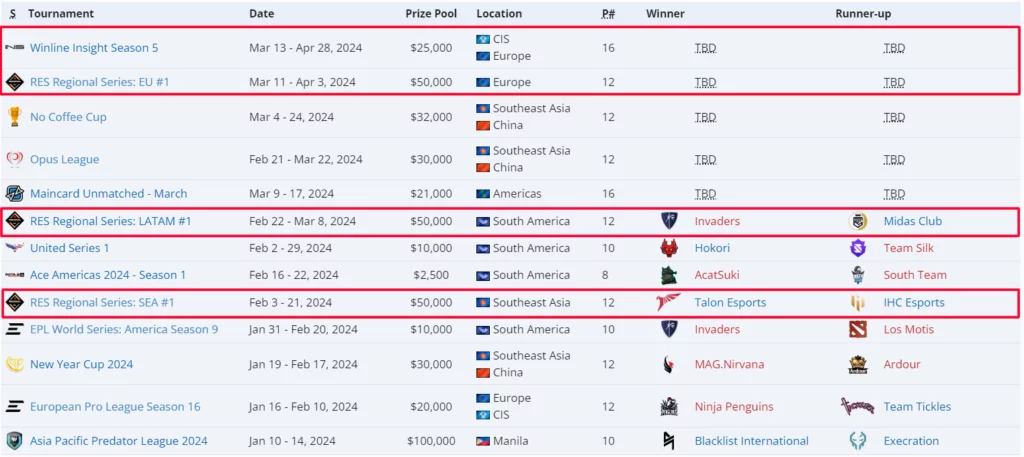The image size is (1024, 457).
Task: Click the Hokori team logo icon
Action: tap(669, 248)
